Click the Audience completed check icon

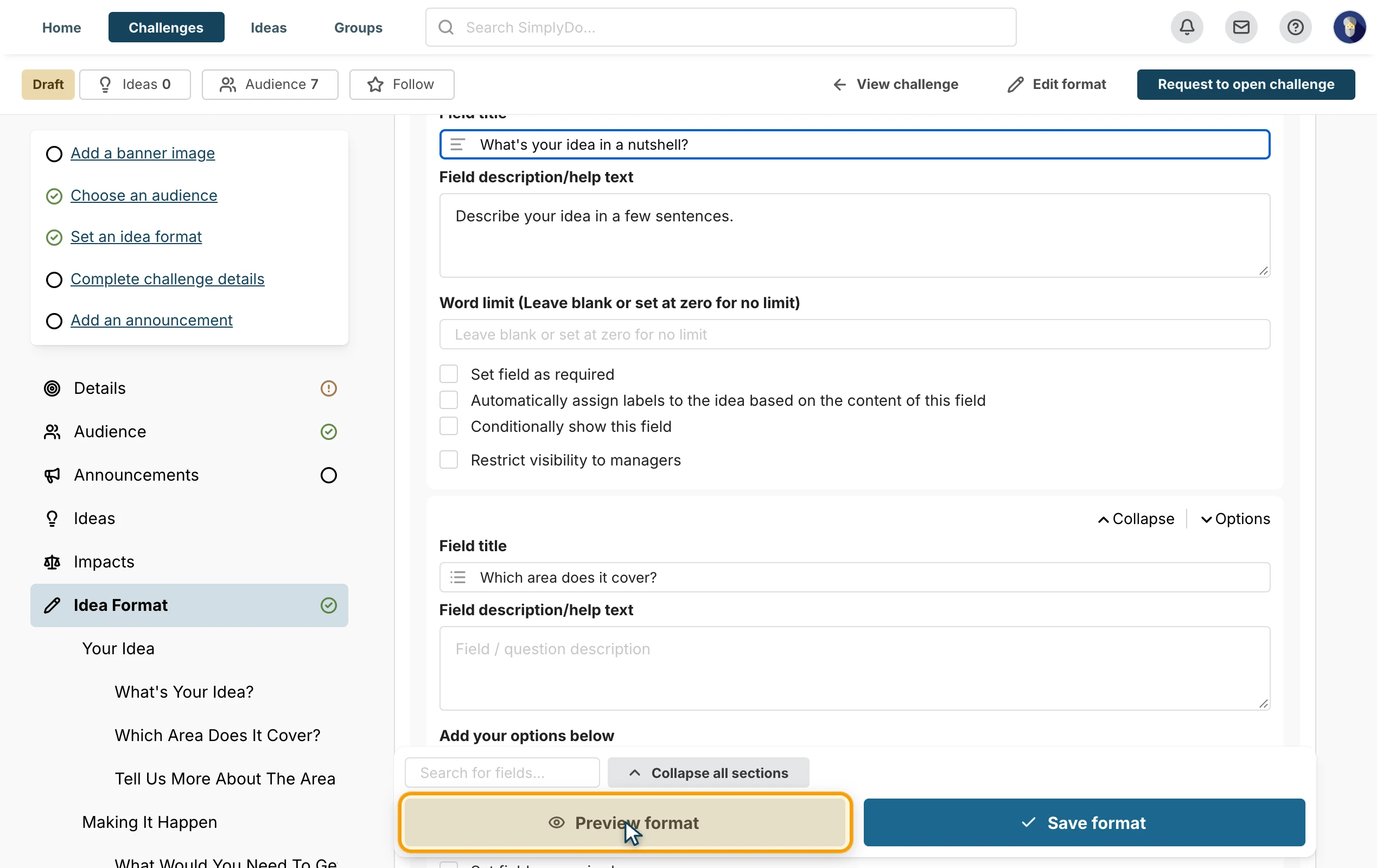328,432
